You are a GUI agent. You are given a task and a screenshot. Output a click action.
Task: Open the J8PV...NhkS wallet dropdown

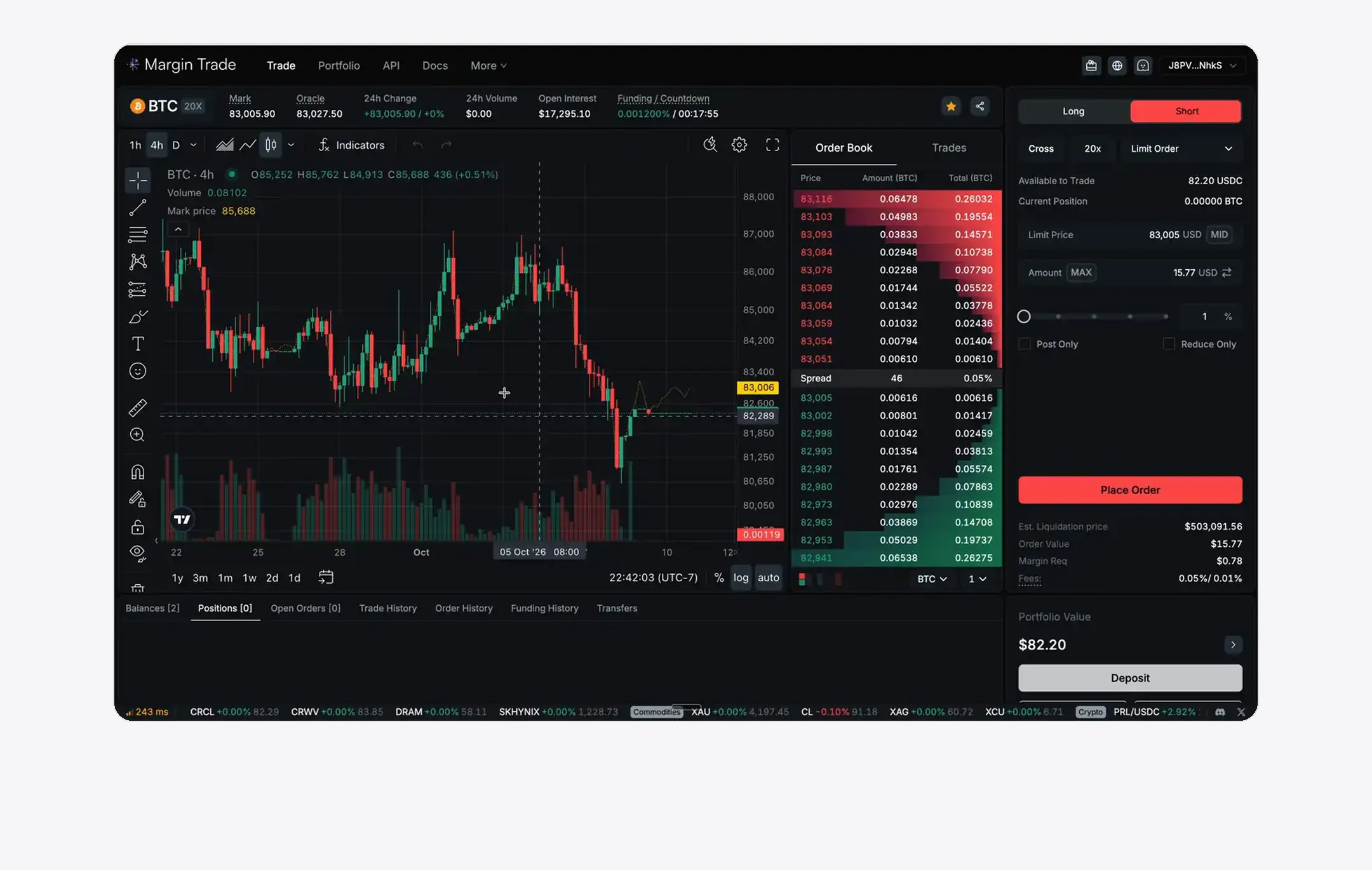click(x=1202, y=65)
